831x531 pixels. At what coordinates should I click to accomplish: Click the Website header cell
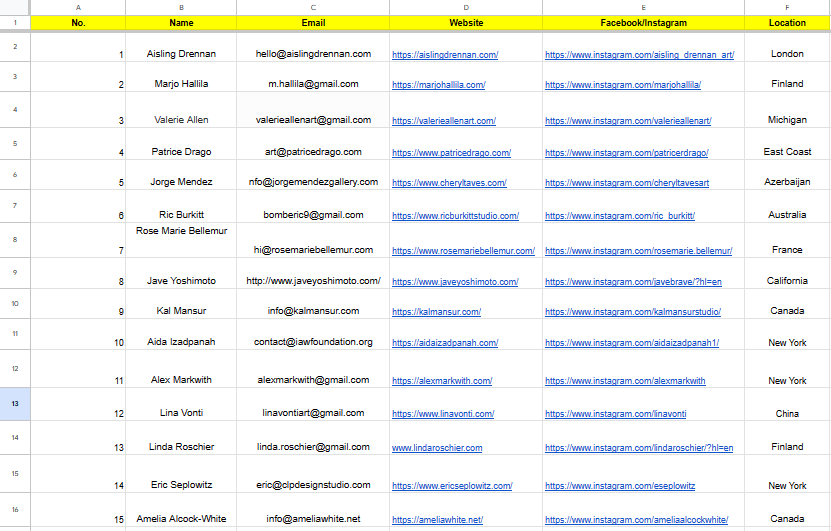pyautogui.click(x=466, y=23)
